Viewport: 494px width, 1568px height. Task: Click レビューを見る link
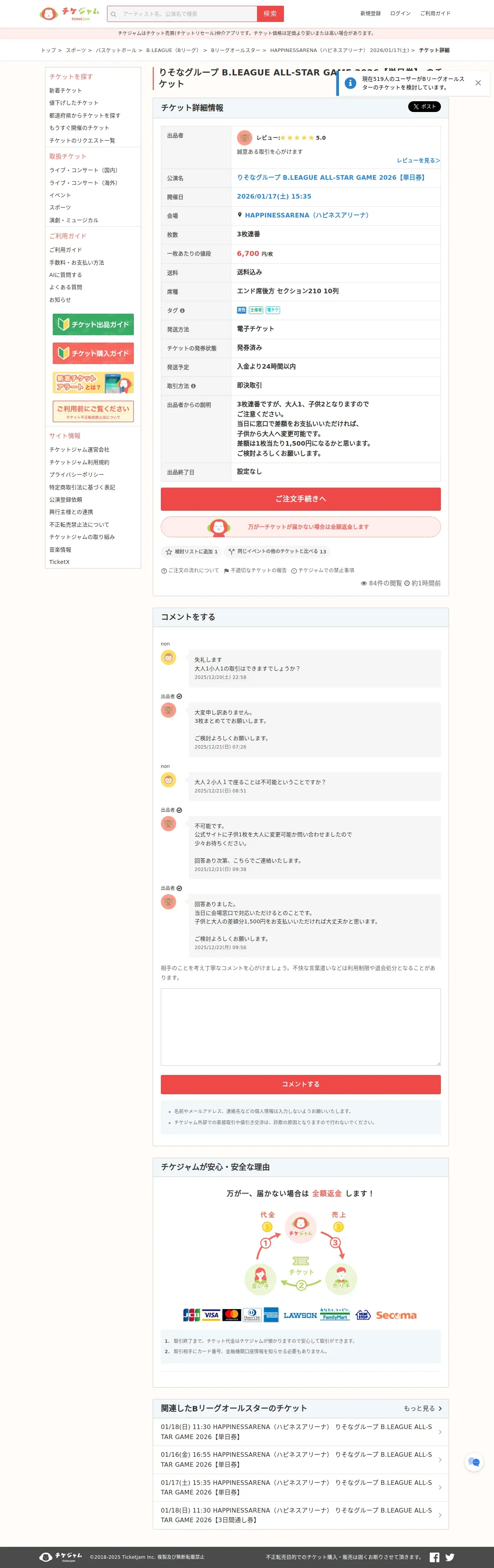tap(419, 161)
